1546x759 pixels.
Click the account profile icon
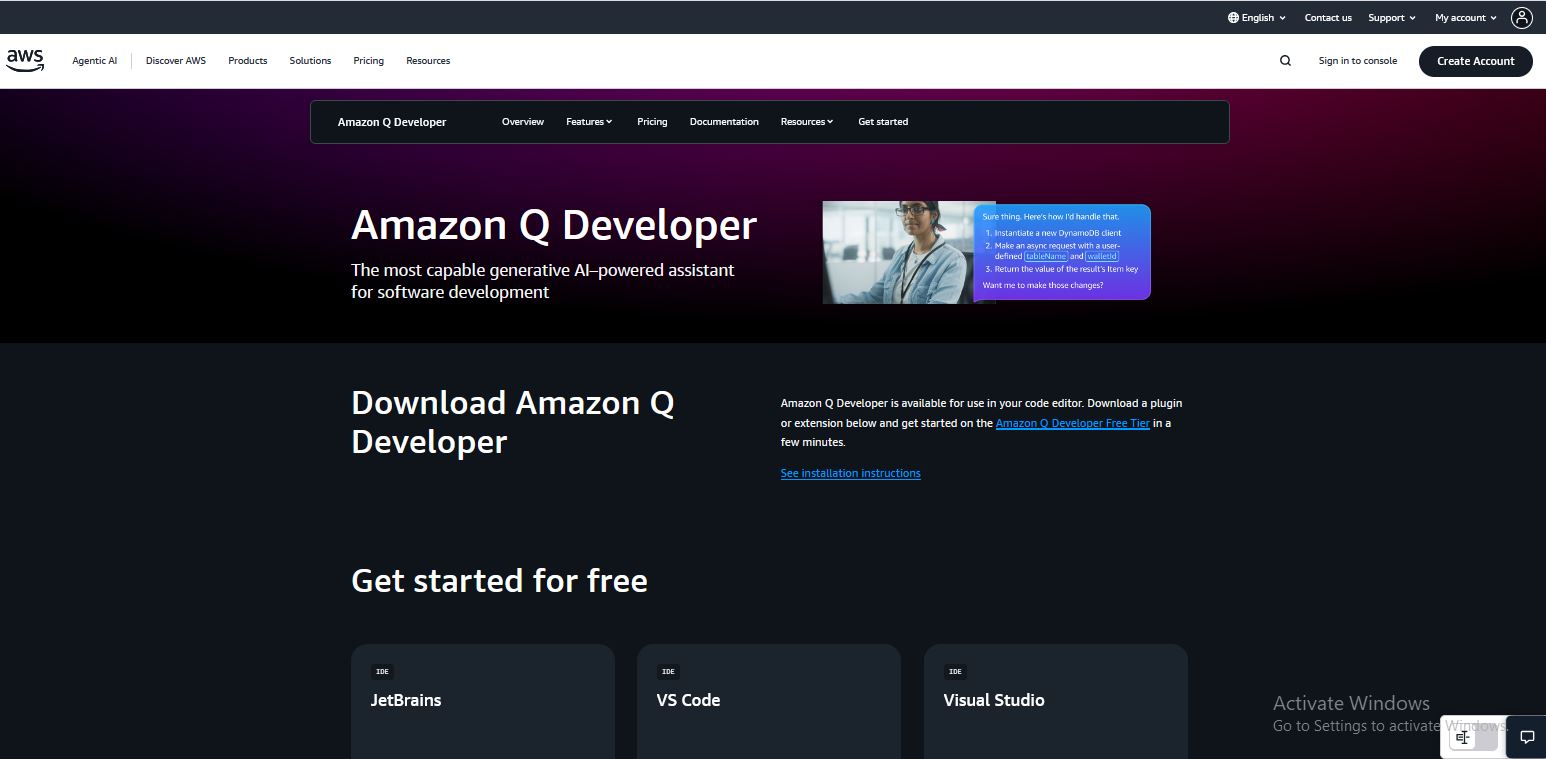tap(1522, 17)
